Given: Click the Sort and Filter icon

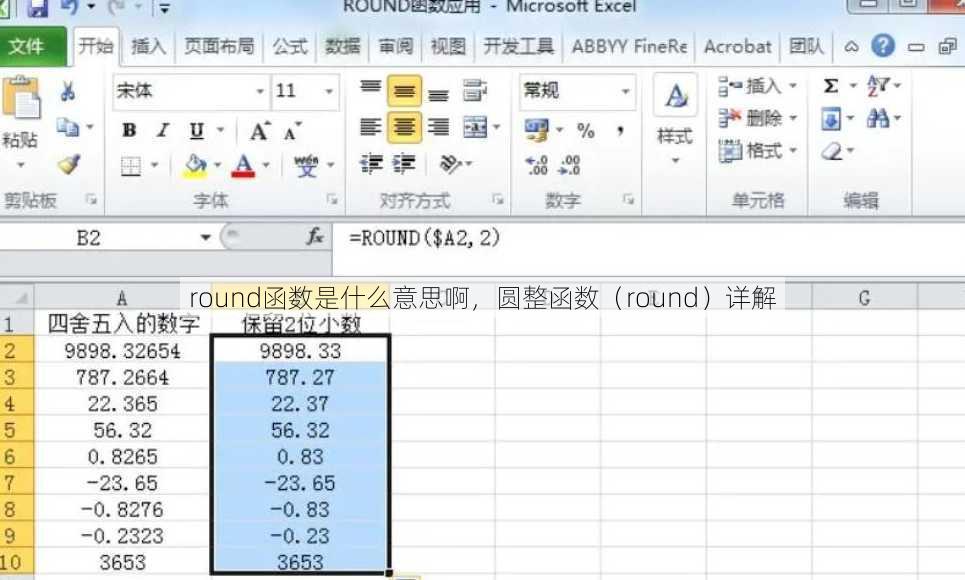Looking at the screenshot, I should point(878,86).
